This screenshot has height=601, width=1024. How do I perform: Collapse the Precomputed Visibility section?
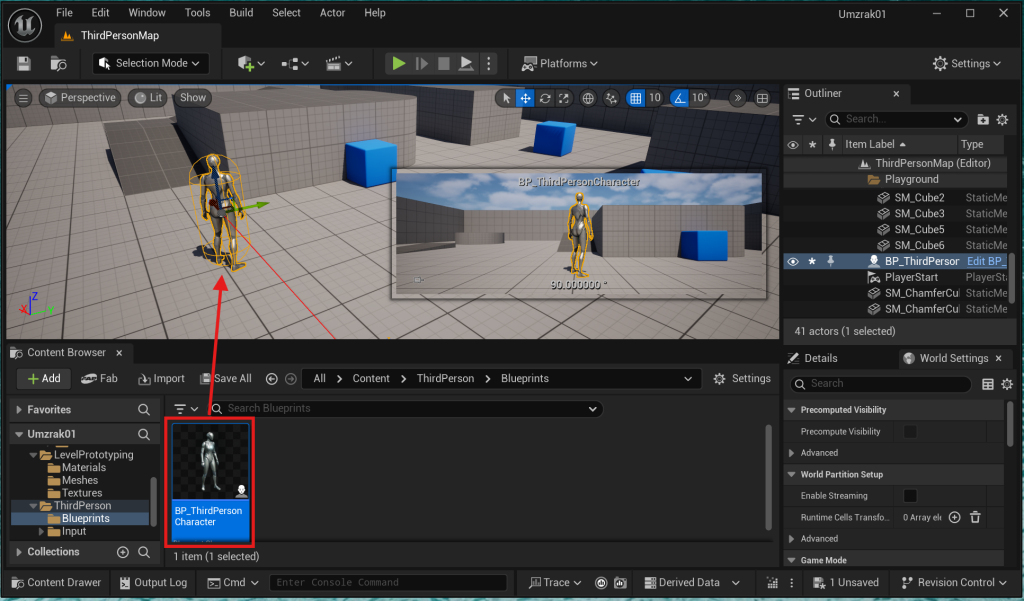(x=792, y=410)
